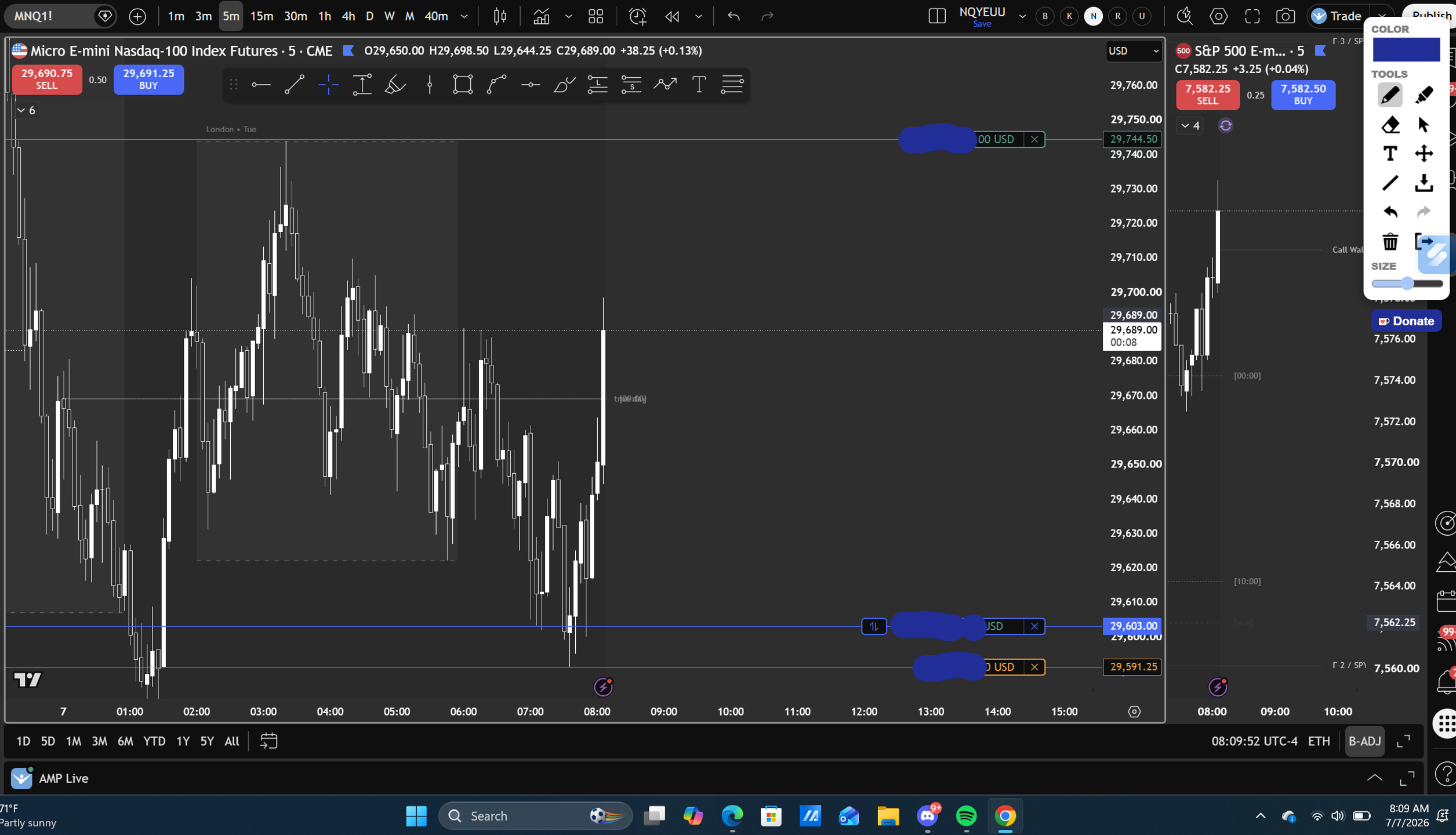The width and height of the screenshot is (1456, 835).
Task: Open the timeframe interval dropdown arrow
Action: [464, 16]
